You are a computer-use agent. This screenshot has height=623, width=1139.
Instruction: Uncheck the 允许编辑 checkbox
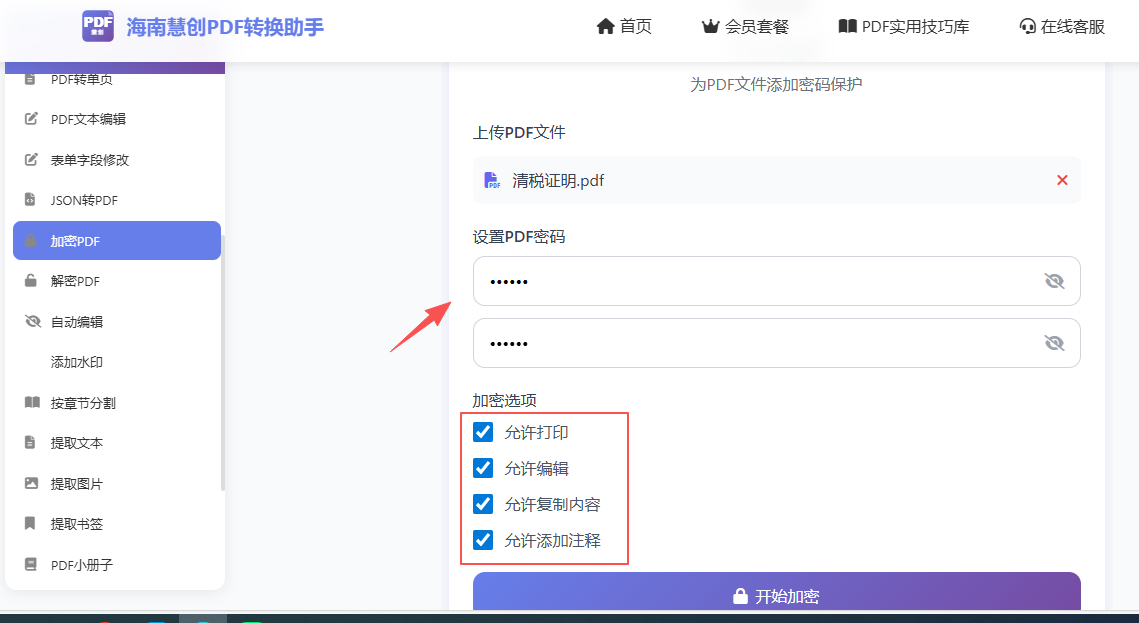483,468
